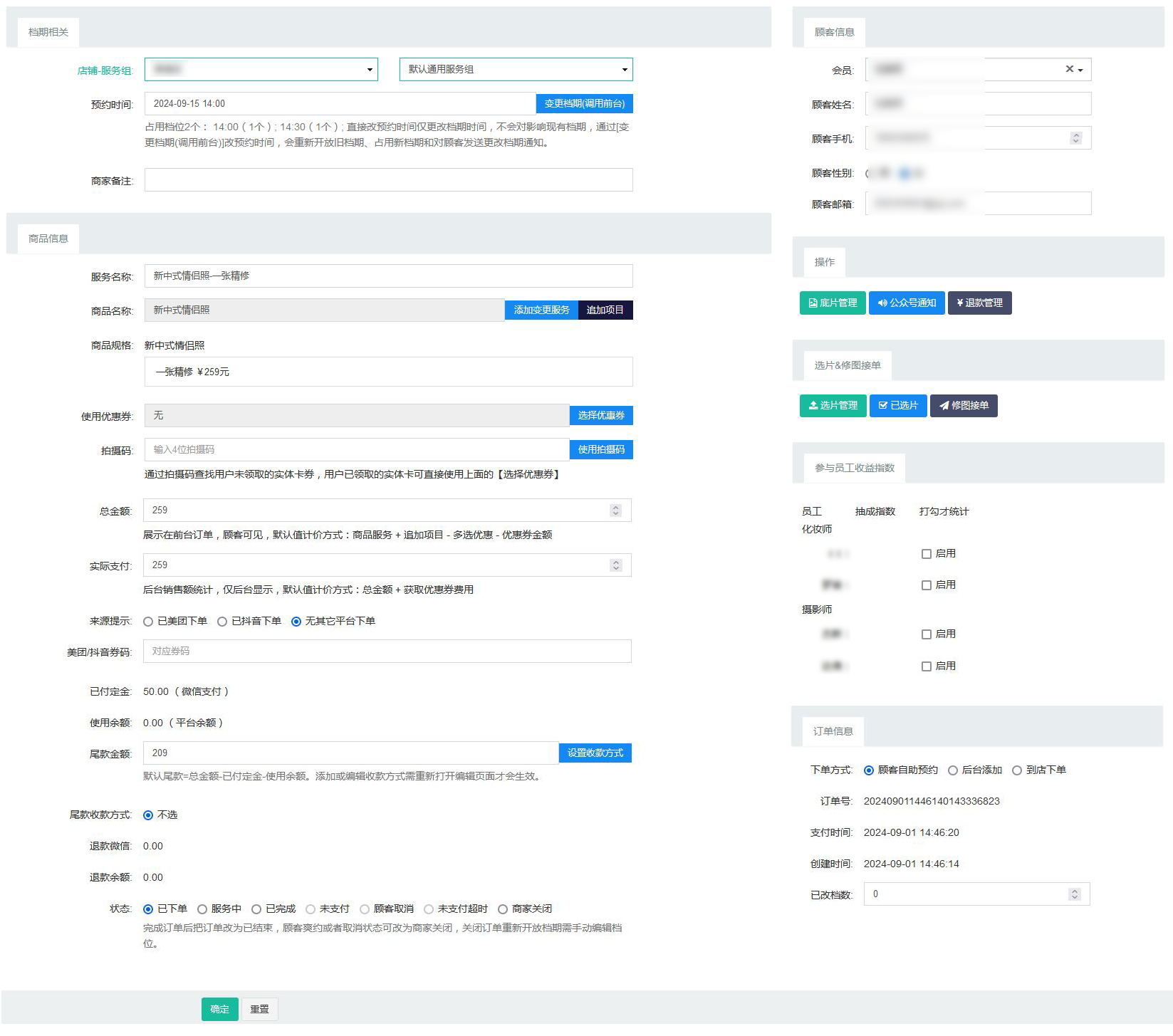This screenshot has width=1173, height=1036.
Task: Click the 公众号通知 speaker button
Action: (x=907, y=303)
